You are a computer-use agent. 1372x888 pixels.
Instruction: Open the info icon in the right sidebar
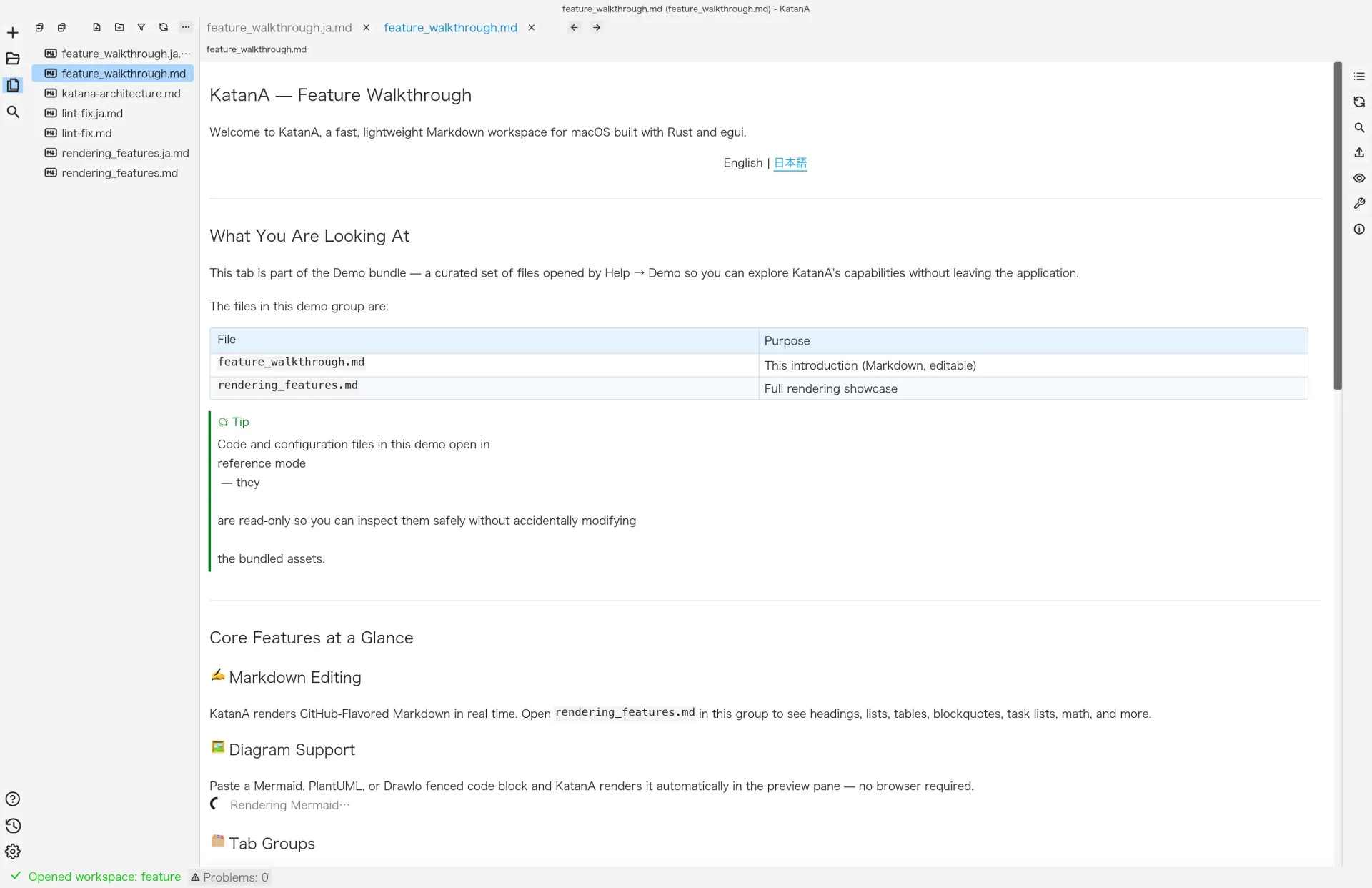[x=1359, y=230]
